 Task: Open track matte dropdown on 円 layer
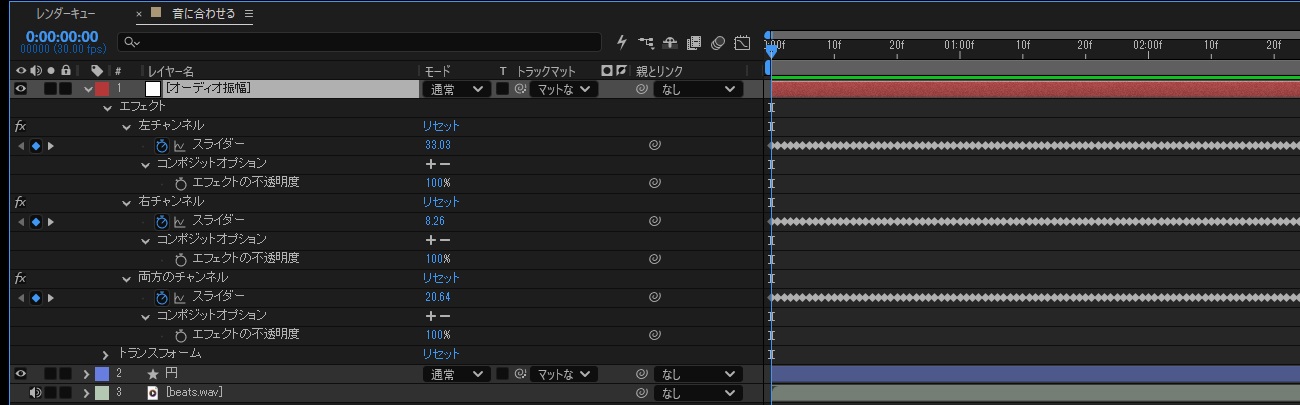[x=563, y=374]
